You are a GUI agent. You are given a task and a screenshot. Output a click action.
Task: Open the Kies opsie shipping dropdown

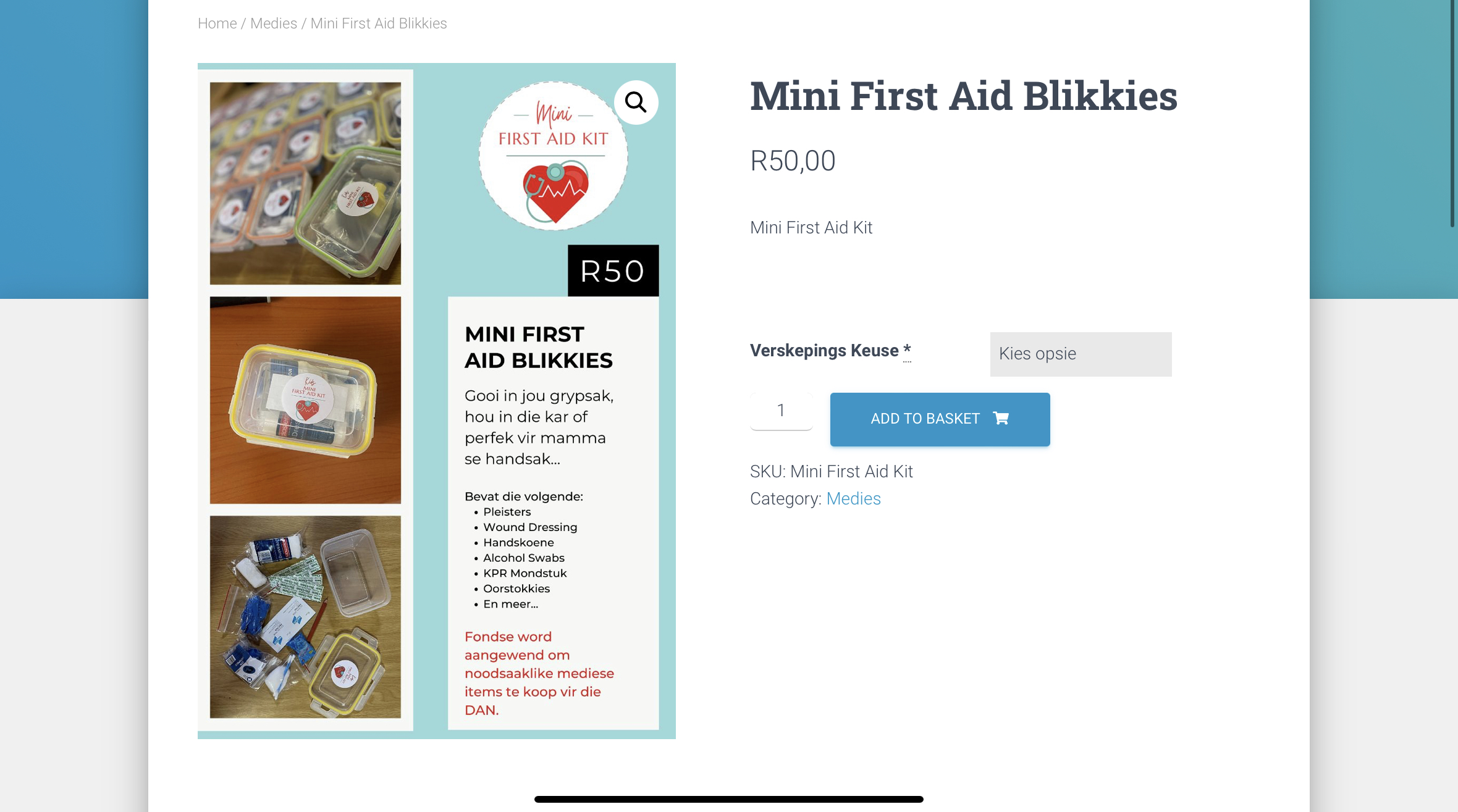1081,354
